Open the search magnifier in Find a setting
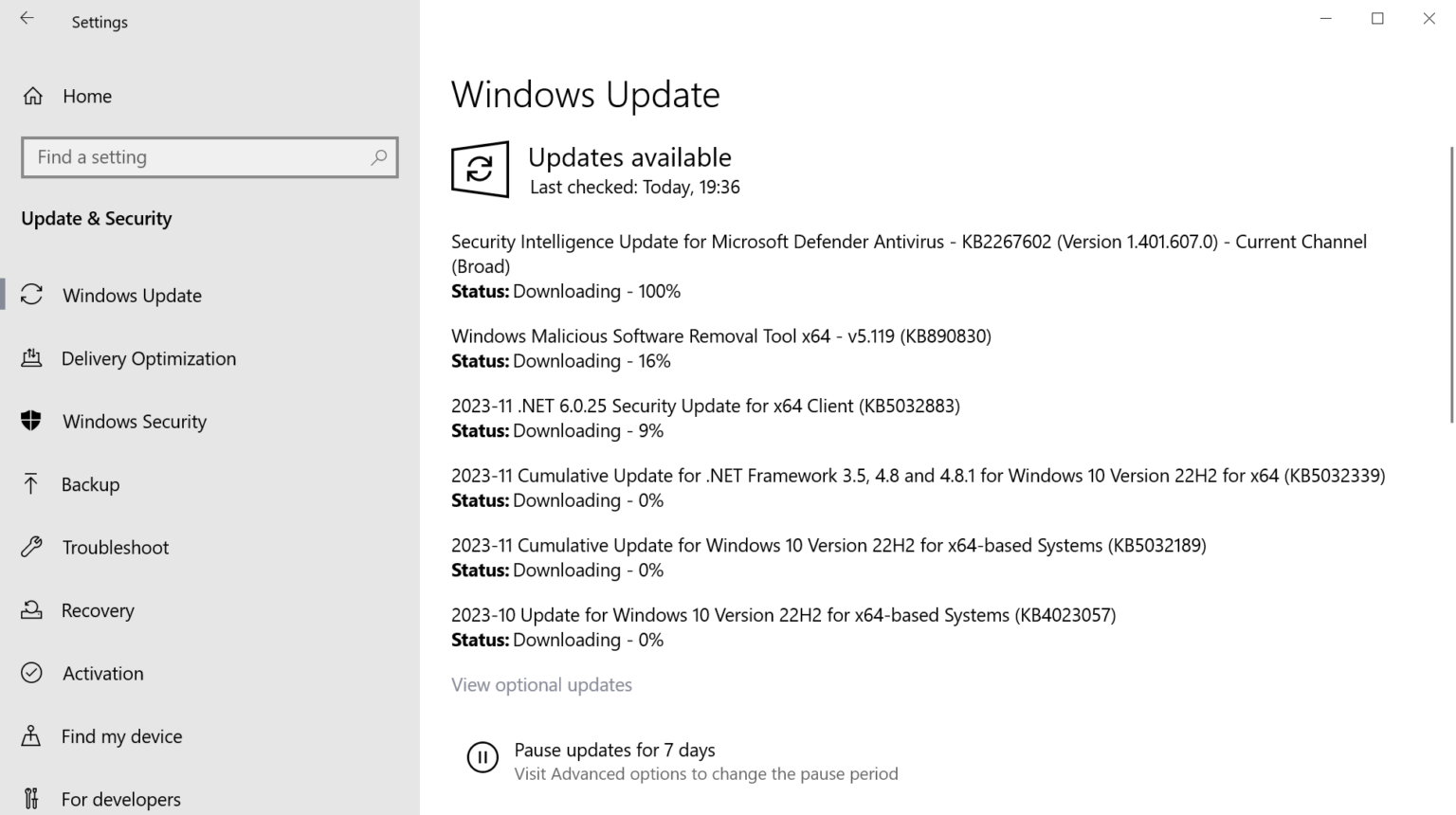 coord(378,156)
